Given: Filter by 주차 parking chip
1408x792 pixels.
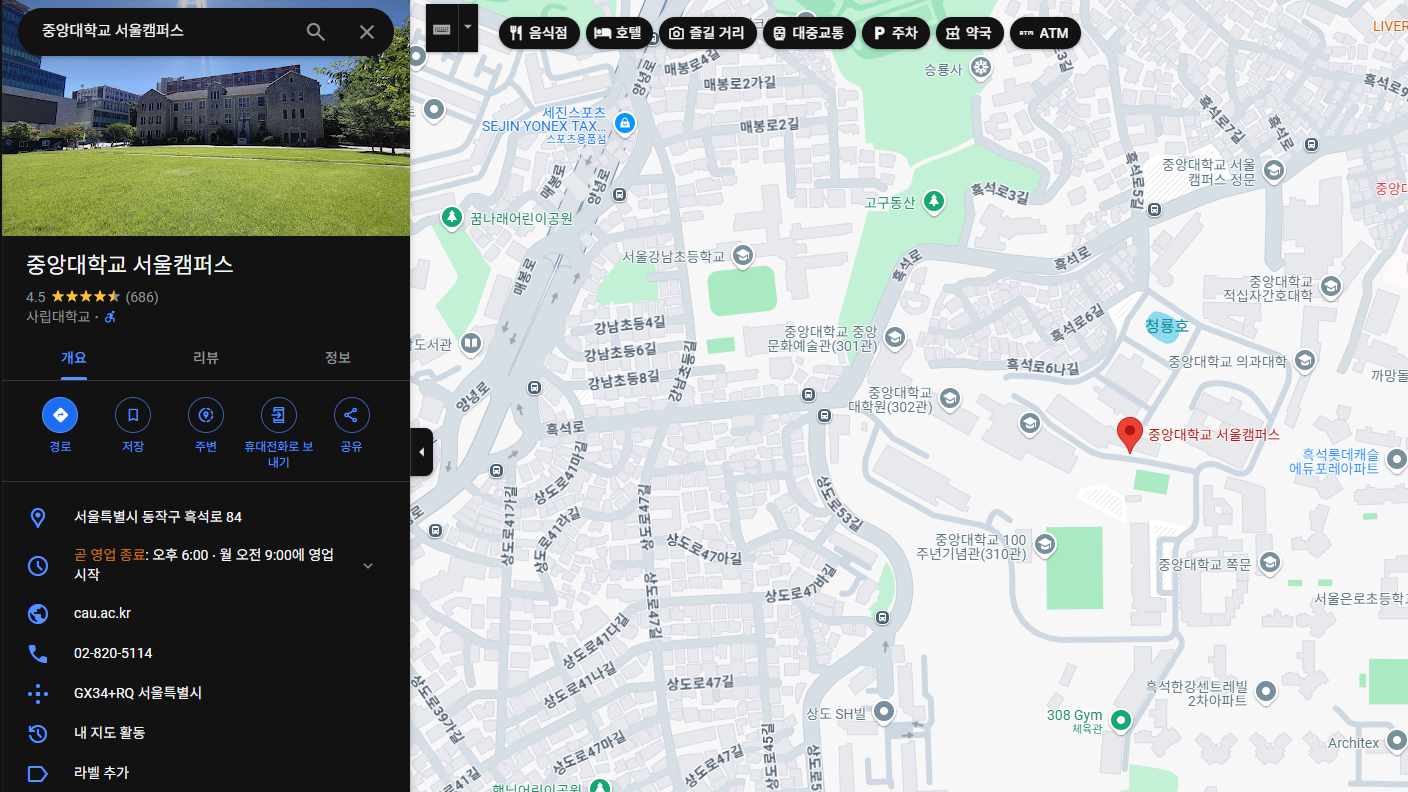Looking at the screenshot, I should (x=895, y=33).
